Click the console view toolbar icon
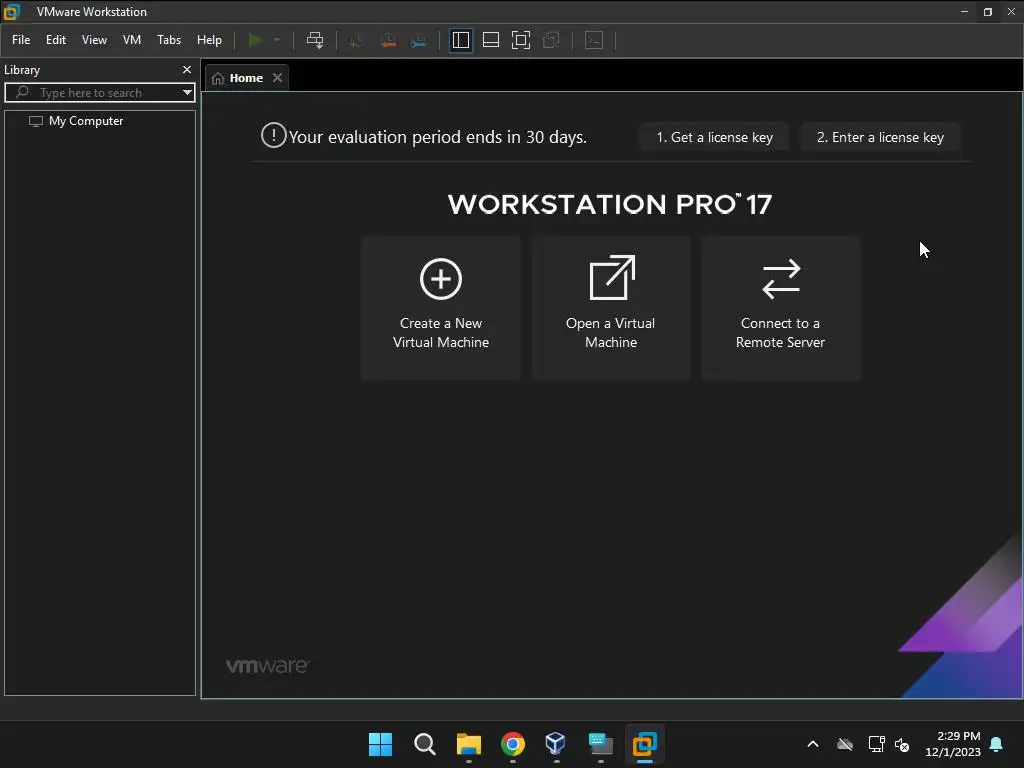1024x768 pixels. click(594, 40)
